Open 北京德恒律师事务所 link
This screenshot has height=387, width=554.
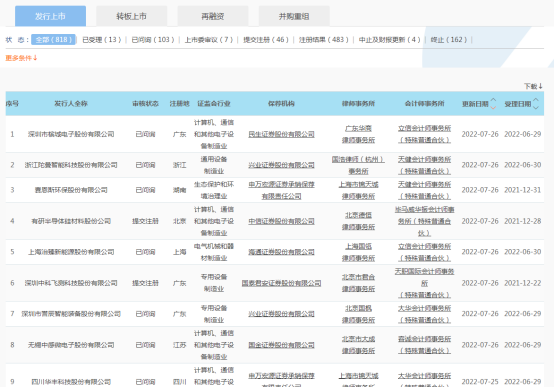(358, 221)
